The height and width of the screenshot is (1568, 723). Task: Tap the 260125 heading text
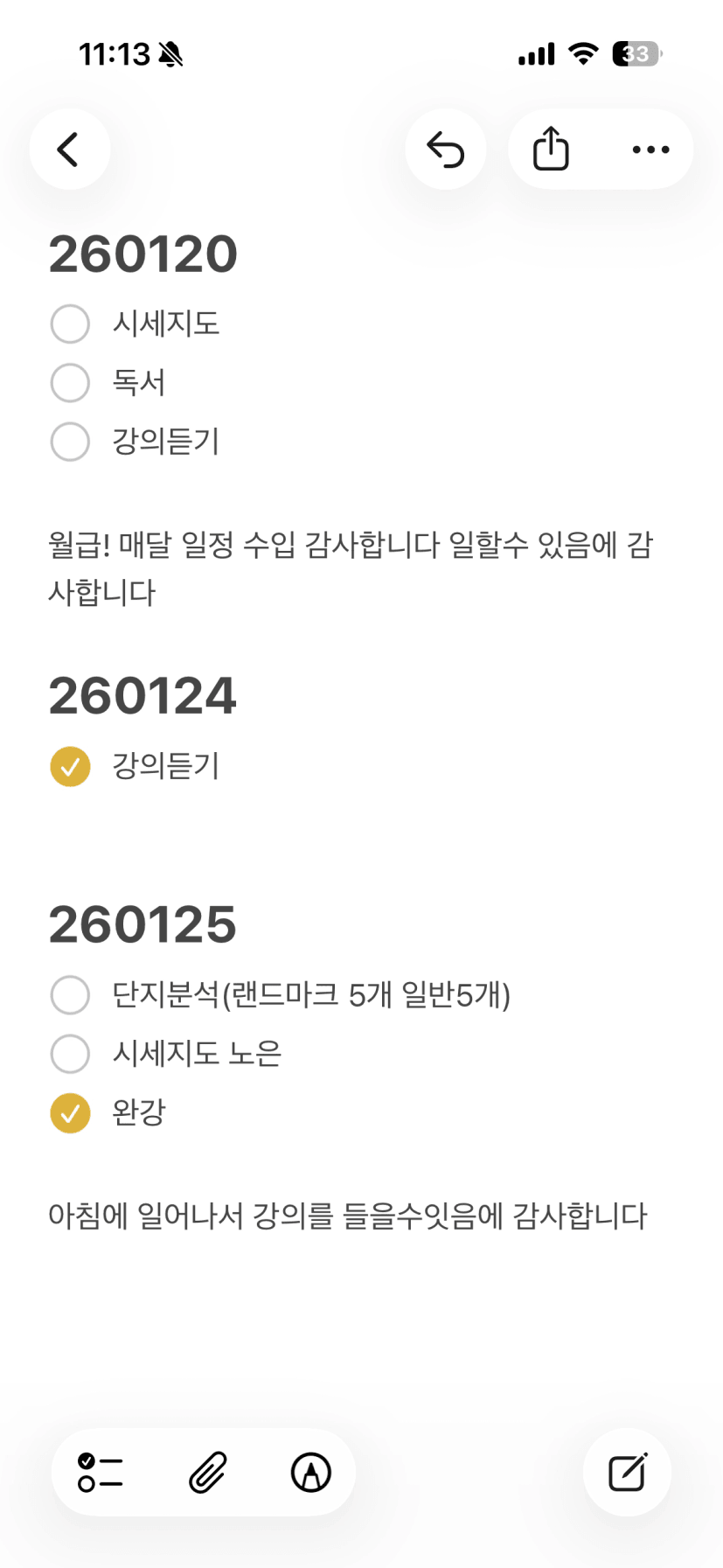[x=143, y=924]
